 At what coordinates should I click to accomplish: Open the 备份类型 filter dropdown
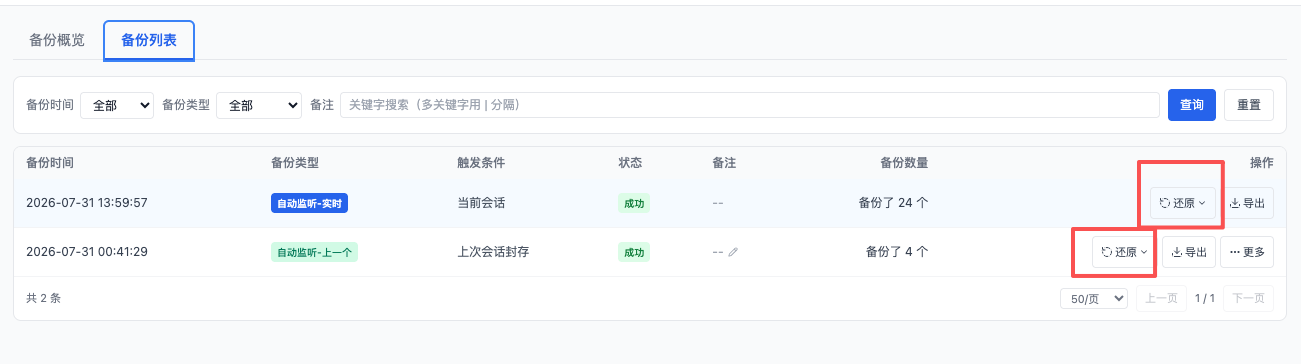(x=259, y=105)
